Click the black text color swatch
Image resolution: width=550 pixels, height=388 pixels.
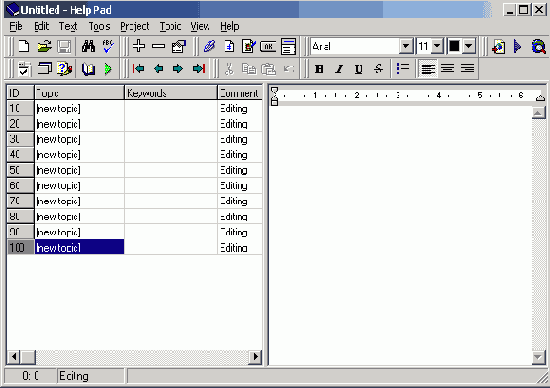click(x=454, y=46)
